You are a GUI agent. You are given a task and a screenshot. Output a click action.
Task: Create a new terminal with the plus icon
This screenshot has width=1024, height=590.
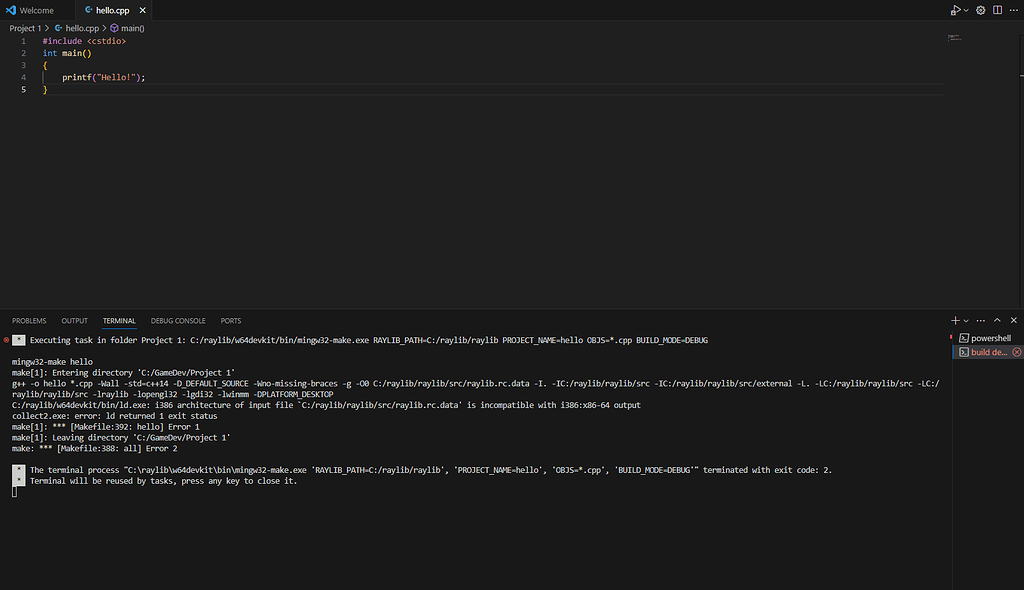[x=954, y=320]
